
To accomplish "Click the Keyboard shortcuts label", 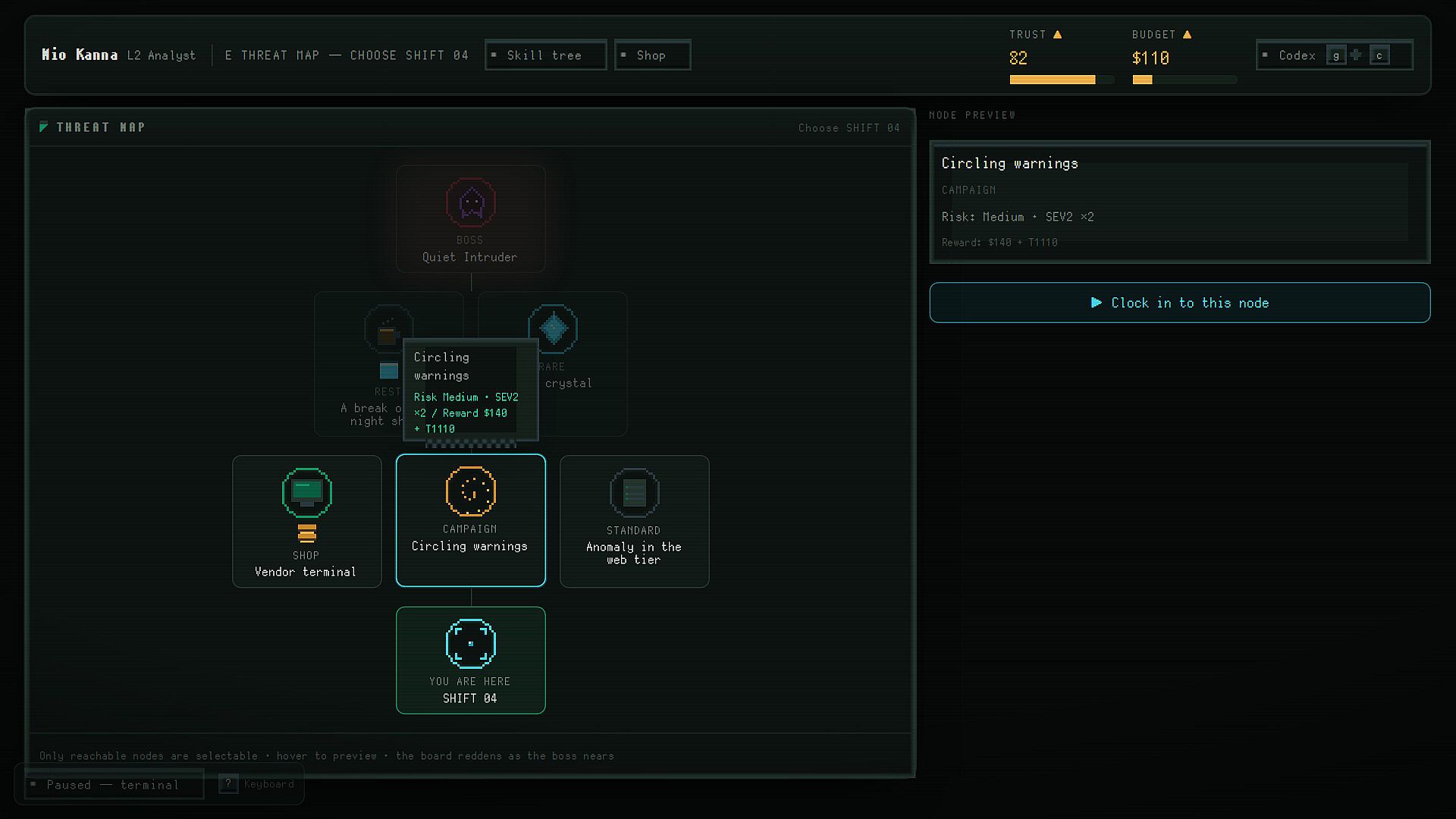I will point(269,784).
